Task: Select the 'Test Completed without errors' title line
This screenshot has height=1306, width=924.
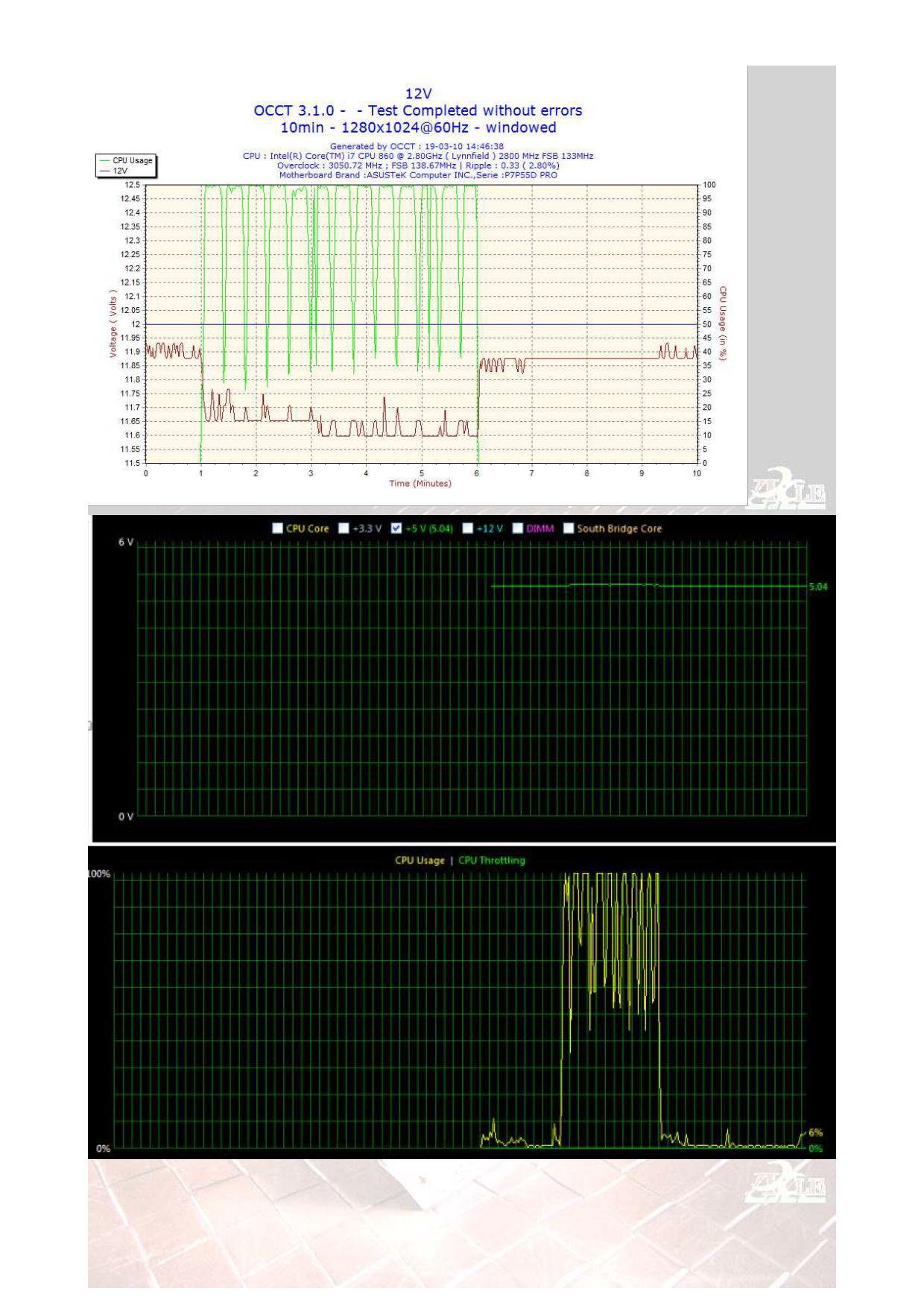Action: (x=418, y=110)
